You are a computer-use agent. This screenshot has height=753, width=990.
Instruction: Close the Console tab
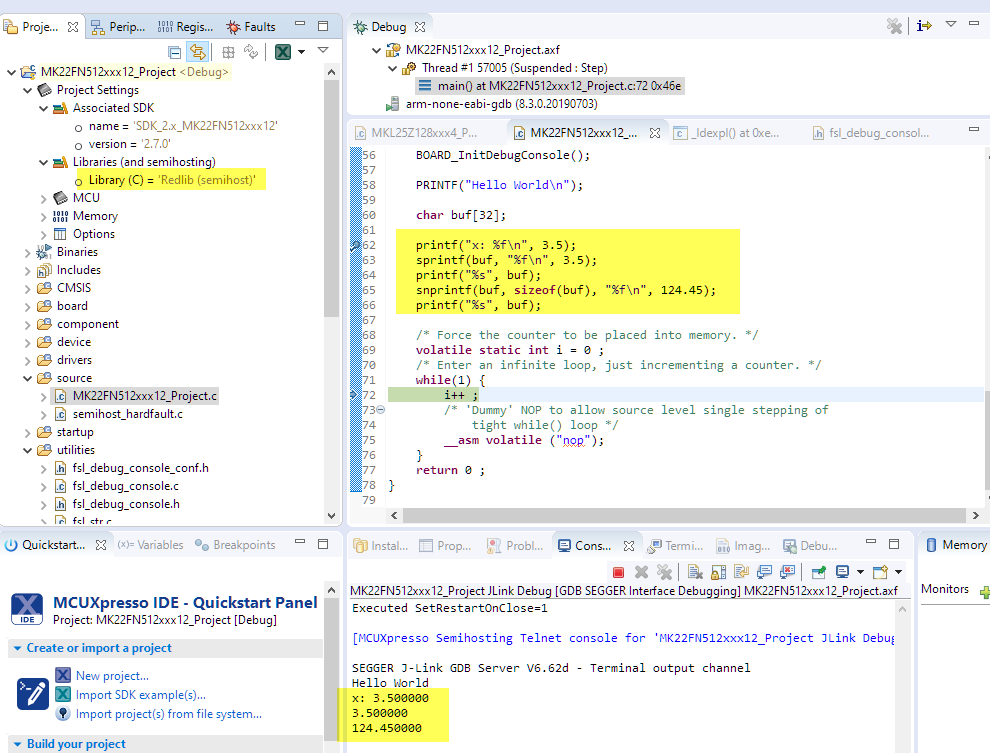click(x=629, y=546)
